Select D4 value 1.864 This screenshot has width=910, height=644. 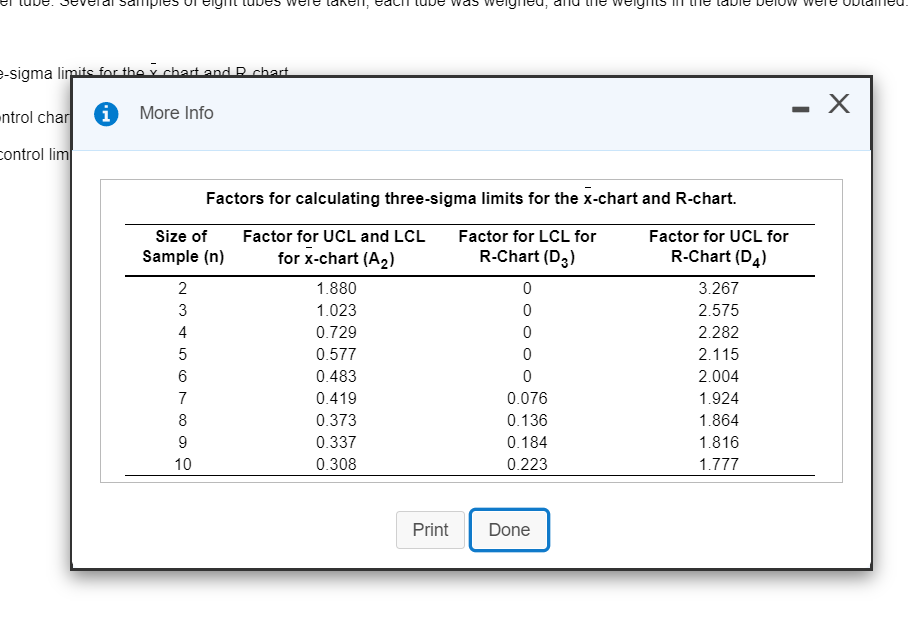pyautogui.click(x=718, y=421)
